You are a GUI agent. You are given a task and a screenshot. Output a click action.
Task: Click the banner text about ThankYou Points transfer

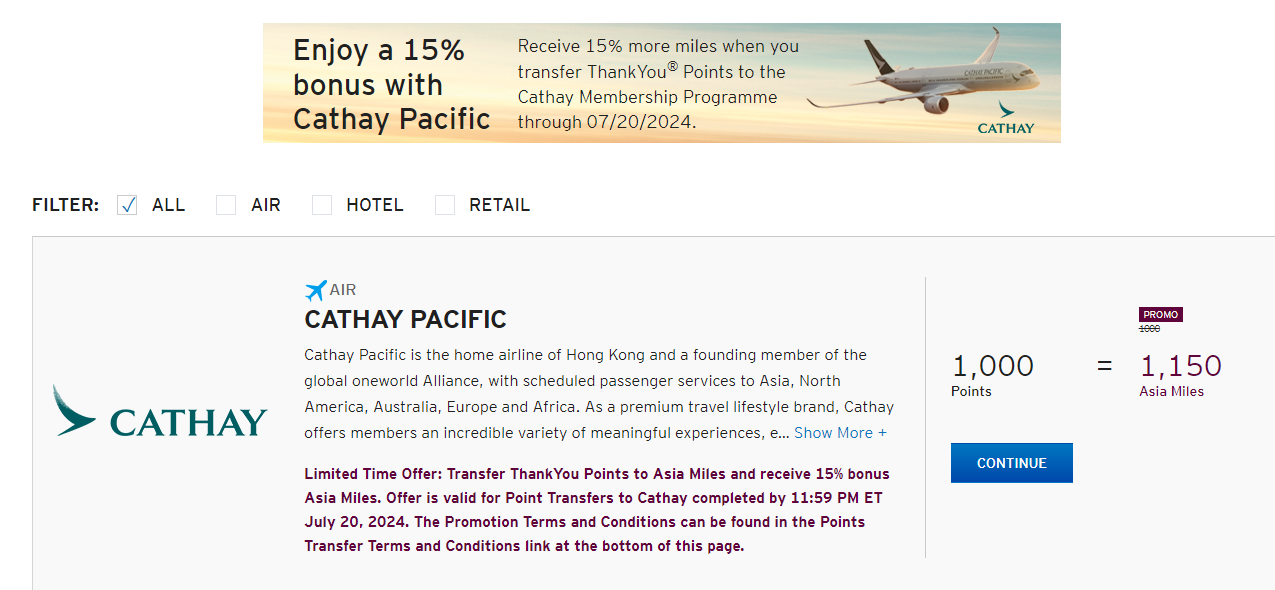point(658,85)
